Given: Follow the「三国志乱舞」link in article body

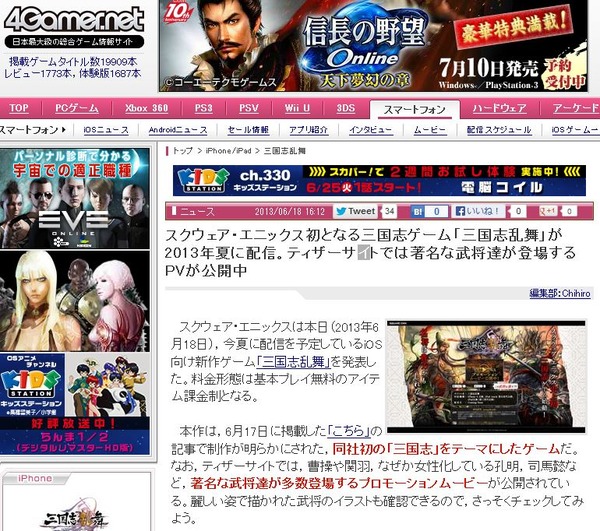Looking at the screenshot, I should point(293,362).
